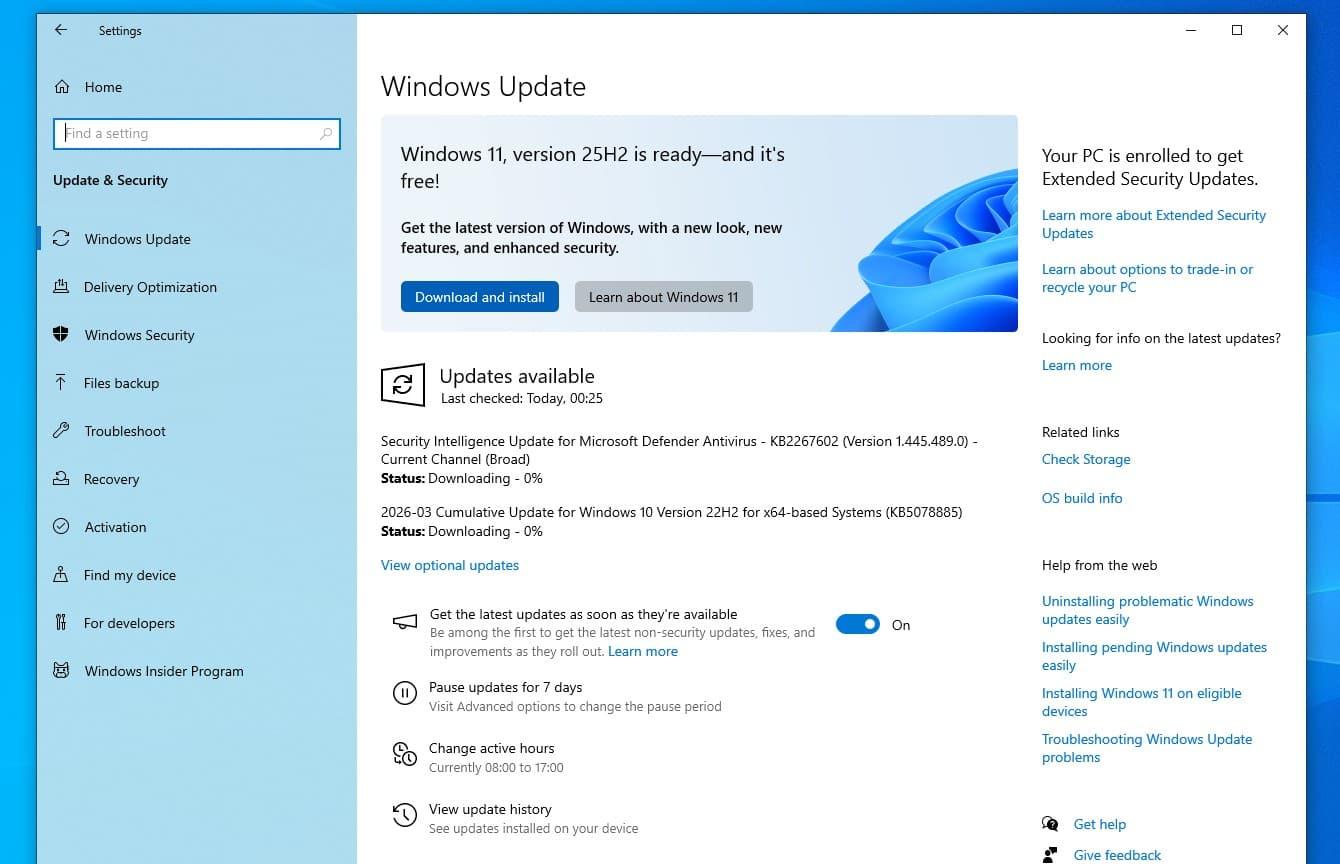Click the back arrow in Settings

click(x=61, y=30)
